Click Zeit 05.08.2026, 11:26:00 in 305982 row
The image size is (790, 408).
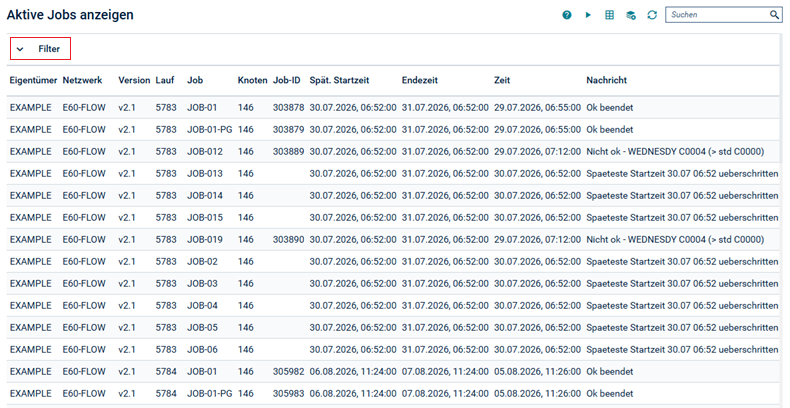(538, 371)
